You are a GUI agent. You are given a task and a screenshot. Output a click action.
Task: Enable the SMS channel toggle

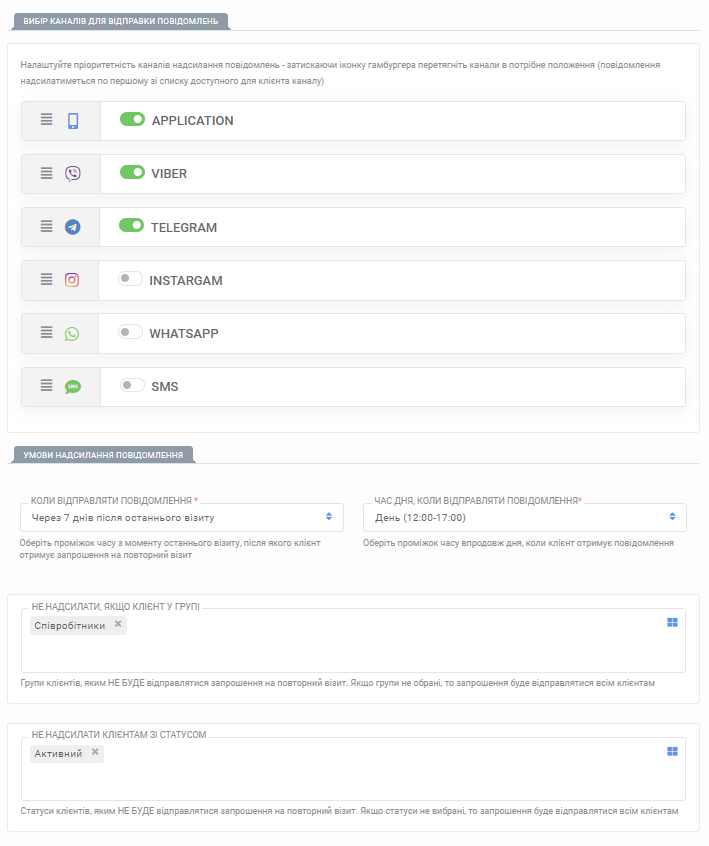132,385
